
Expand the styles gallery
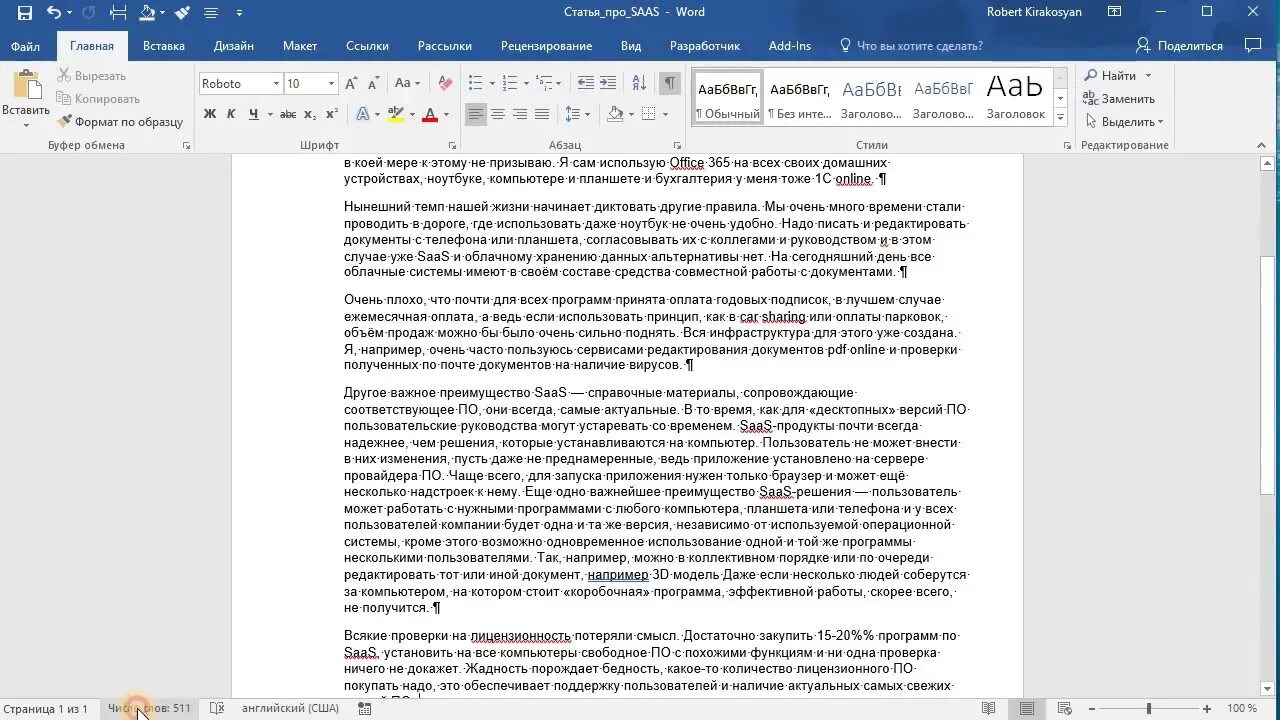click(x=1060, y=116)
